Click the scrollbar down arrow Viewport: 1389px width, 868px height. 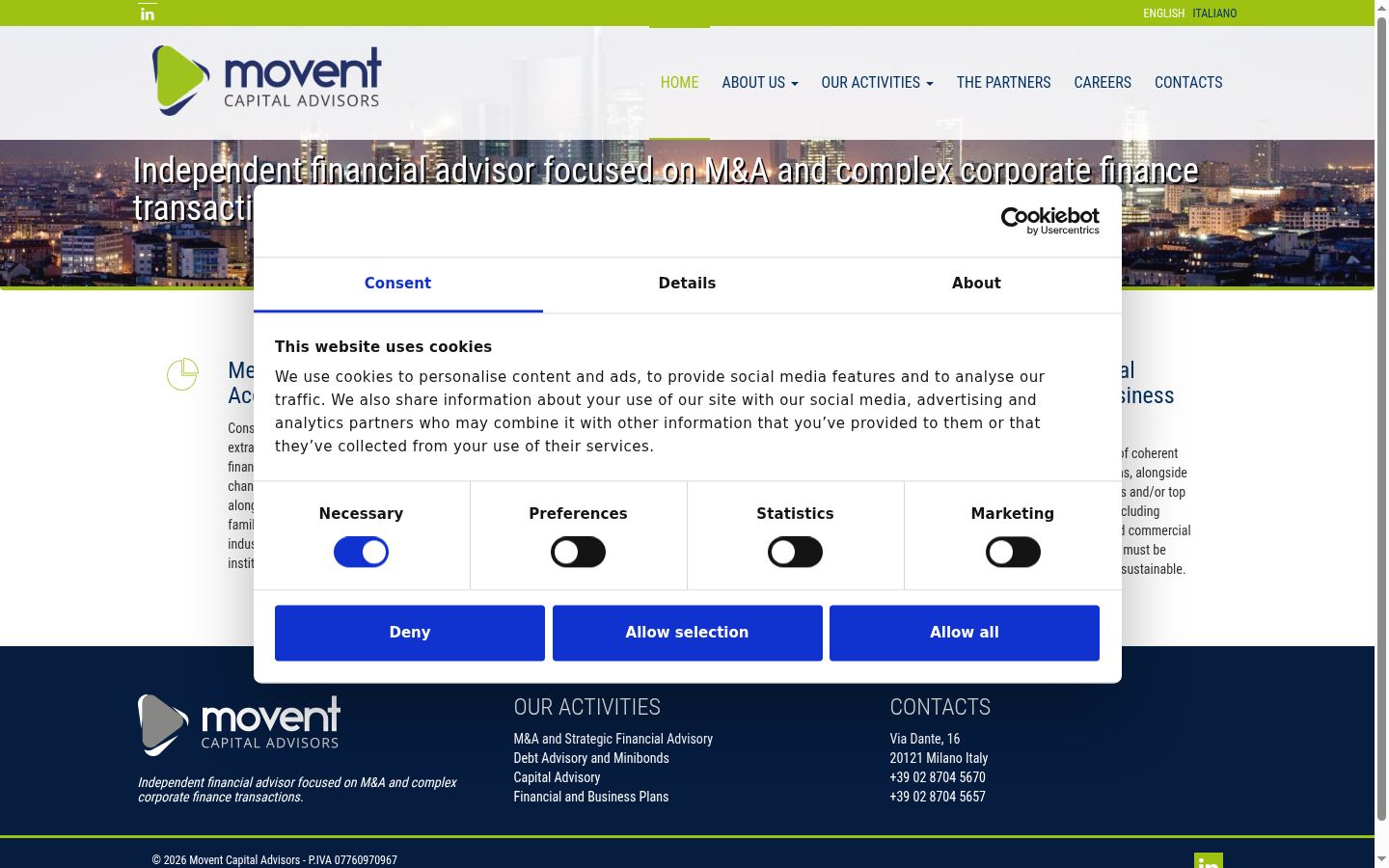1381,859
